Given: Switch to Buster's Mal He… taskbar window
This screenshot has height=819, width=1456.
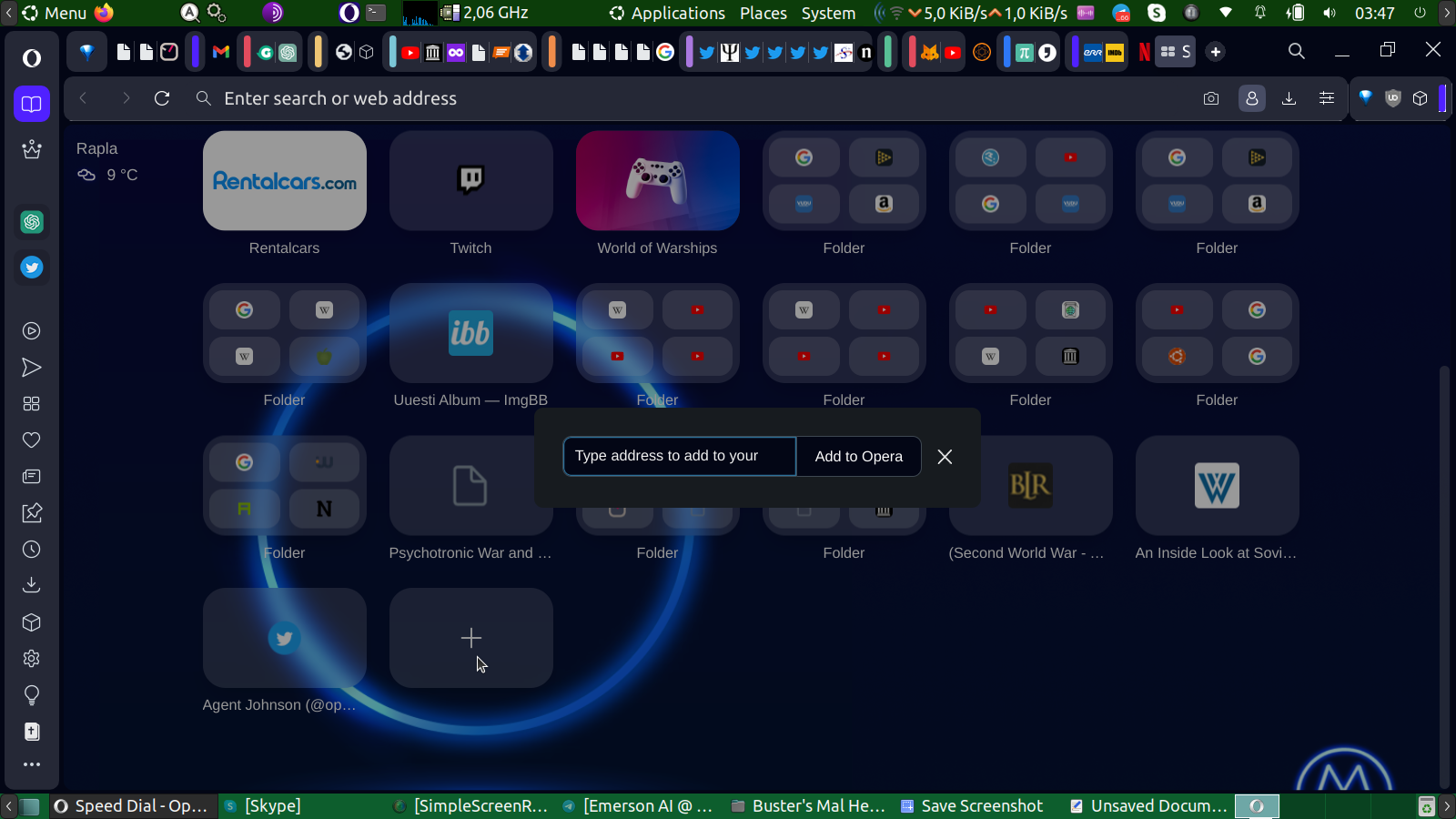Looking at the screenshot, I should (808, 806).
